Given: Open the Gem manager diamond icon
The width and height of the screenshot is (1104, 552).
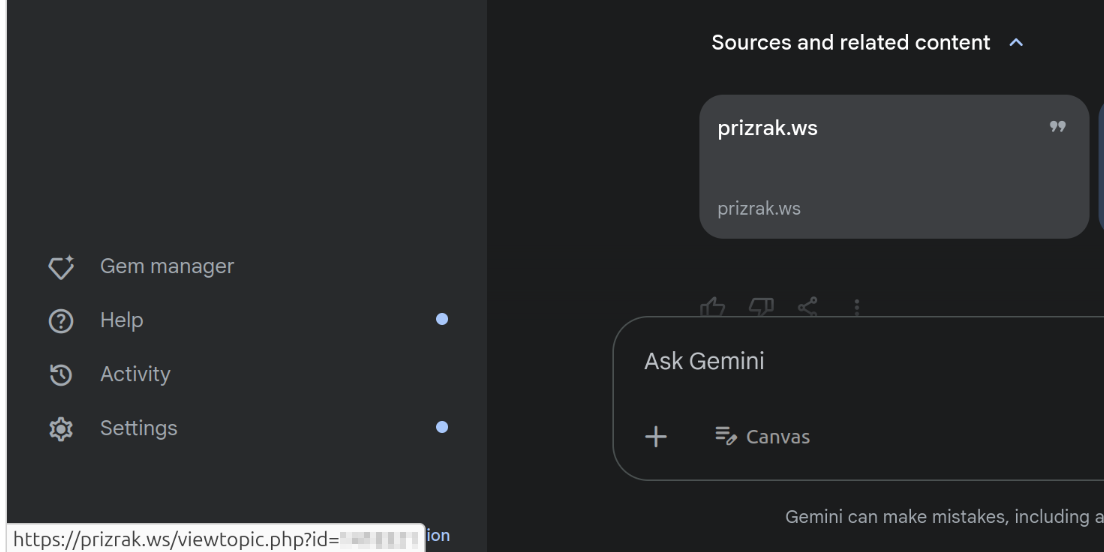Looking at the screenshot, I should click(x=61, y=267).
